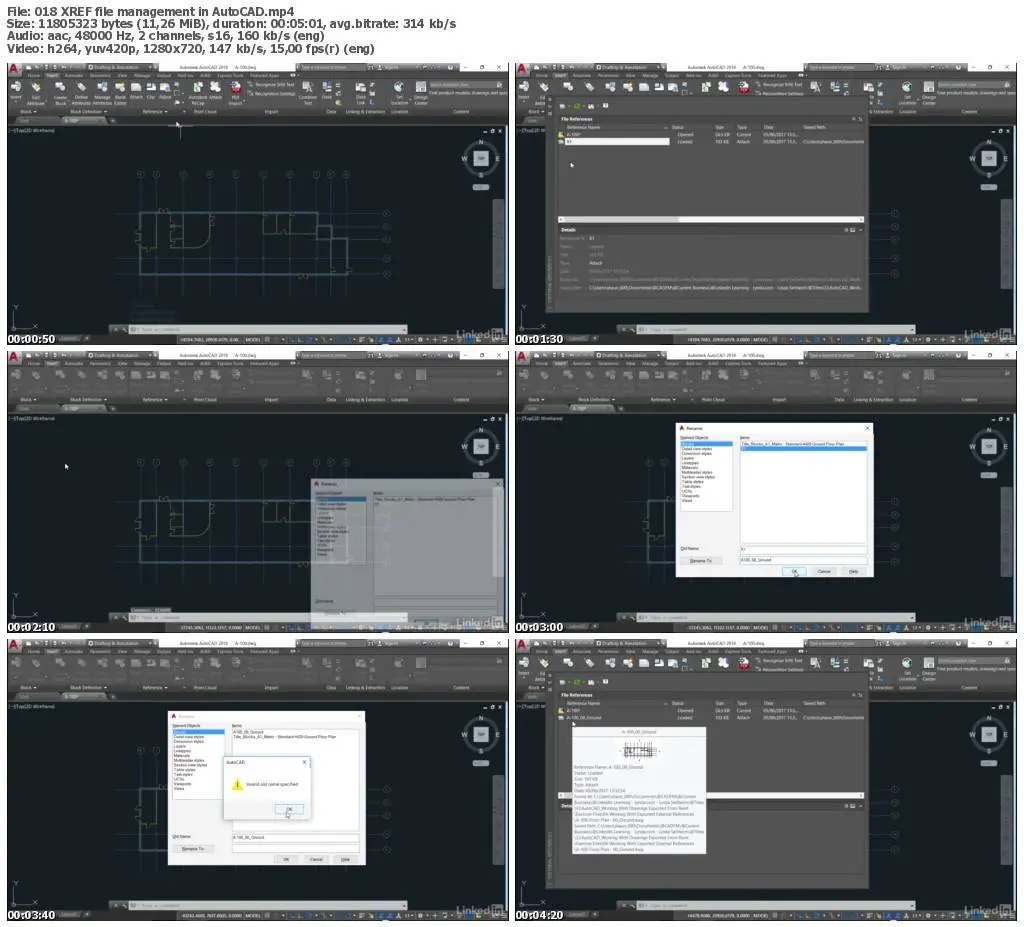Open Design Center in 00:00:50 frame
Viewport: 1024px width, 927px height.
[x=421, y=88]
